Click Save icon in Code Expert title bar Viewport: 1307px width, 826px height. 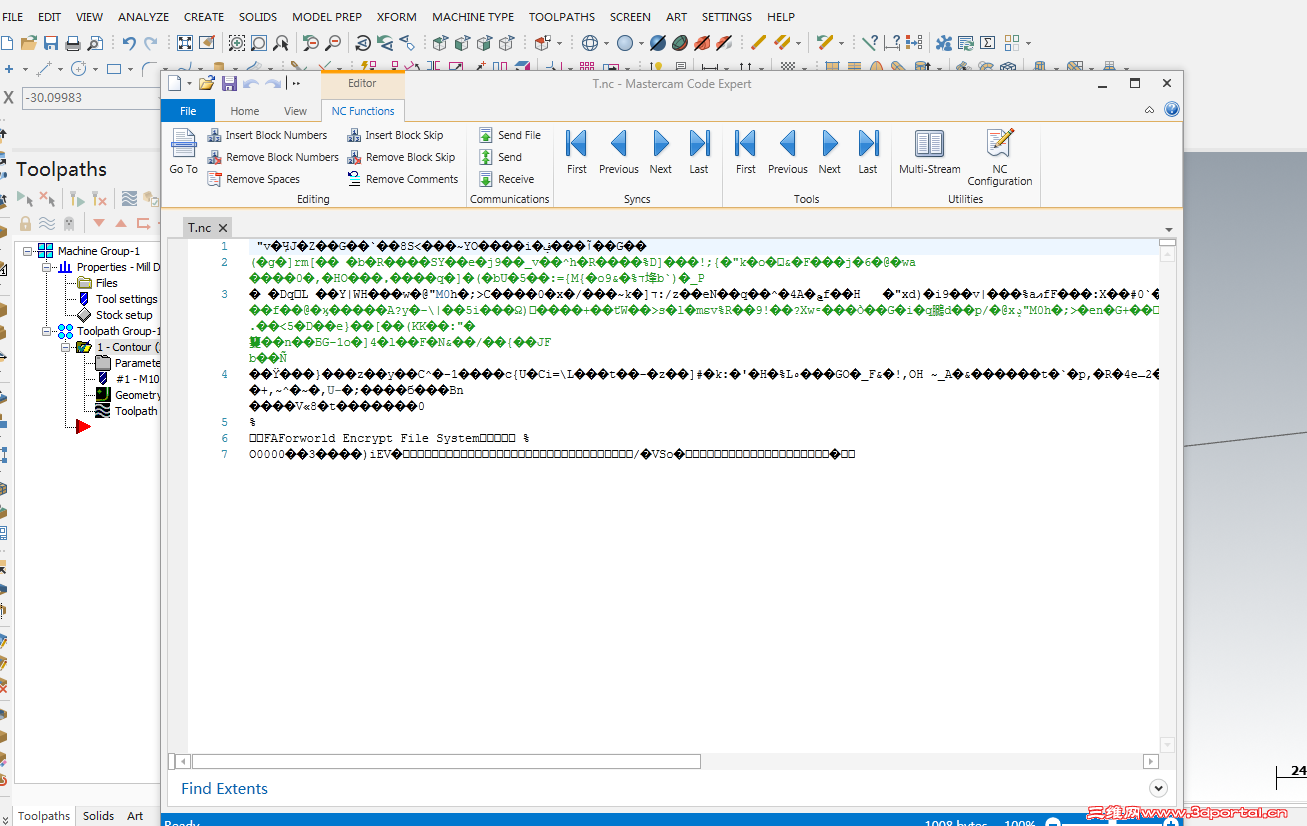(x=229, y=84)
